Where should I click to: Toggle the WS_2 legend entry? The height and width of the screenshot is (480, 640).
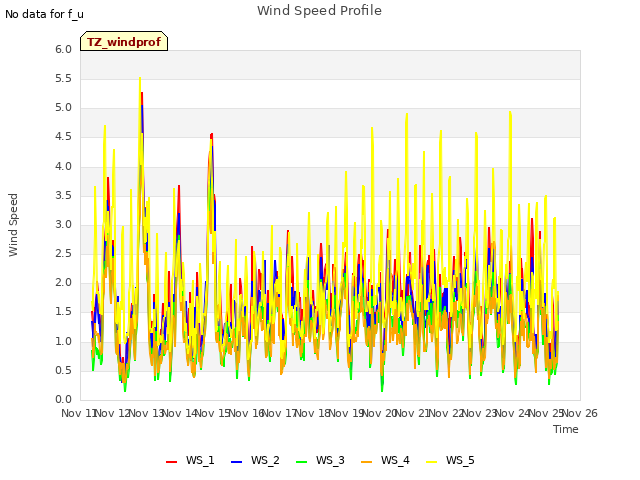[255, 460]
